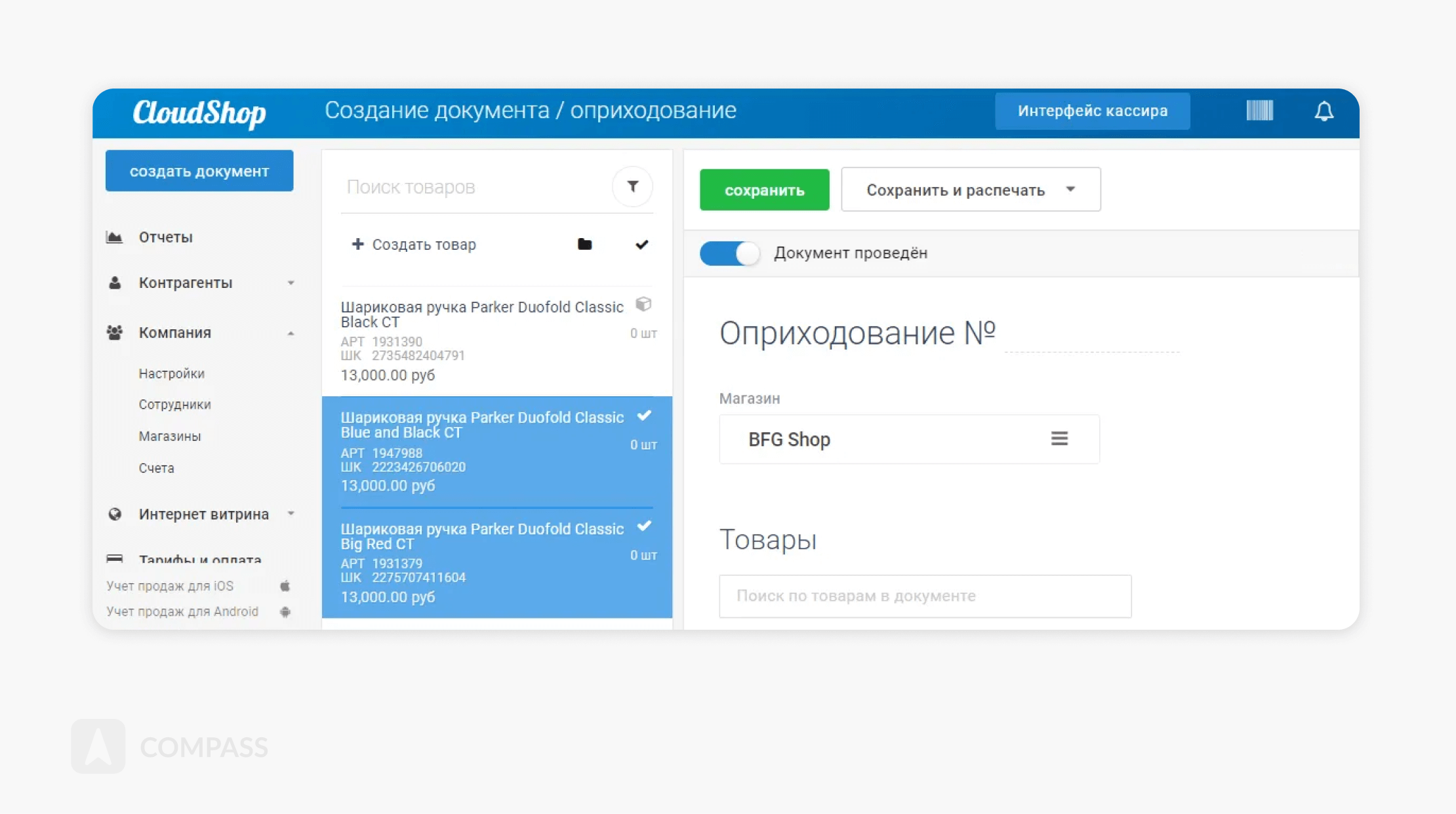This screenshot has width=1456, height=814.
Task: Open Интерфейс кассира button
Action: 1092,111
